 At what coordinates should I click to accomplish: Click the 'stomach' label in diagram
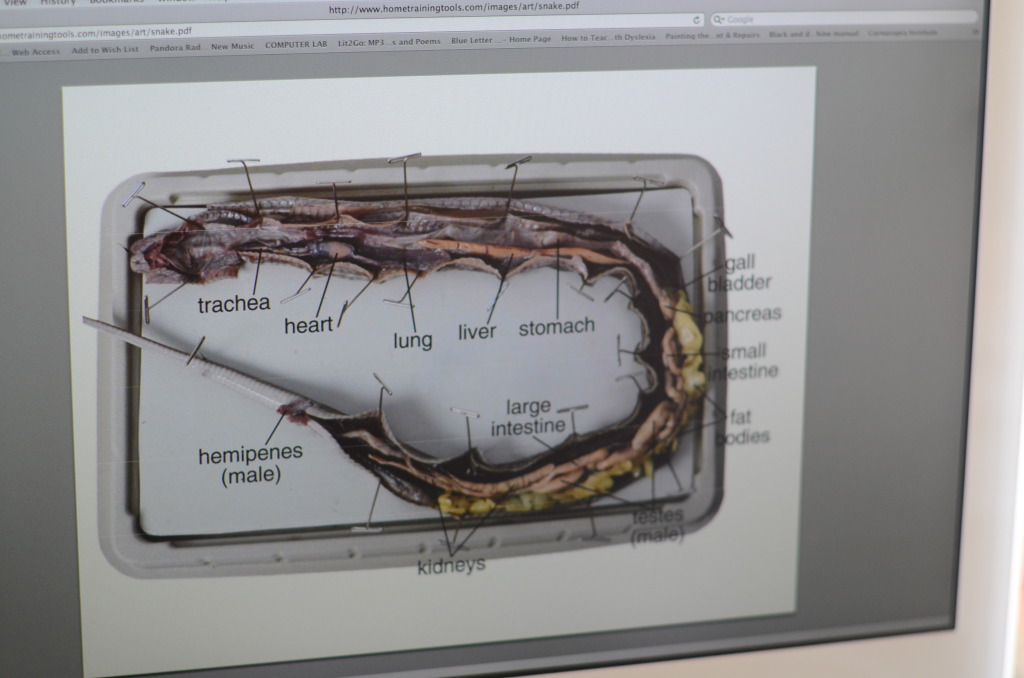(x=556, y=327)
